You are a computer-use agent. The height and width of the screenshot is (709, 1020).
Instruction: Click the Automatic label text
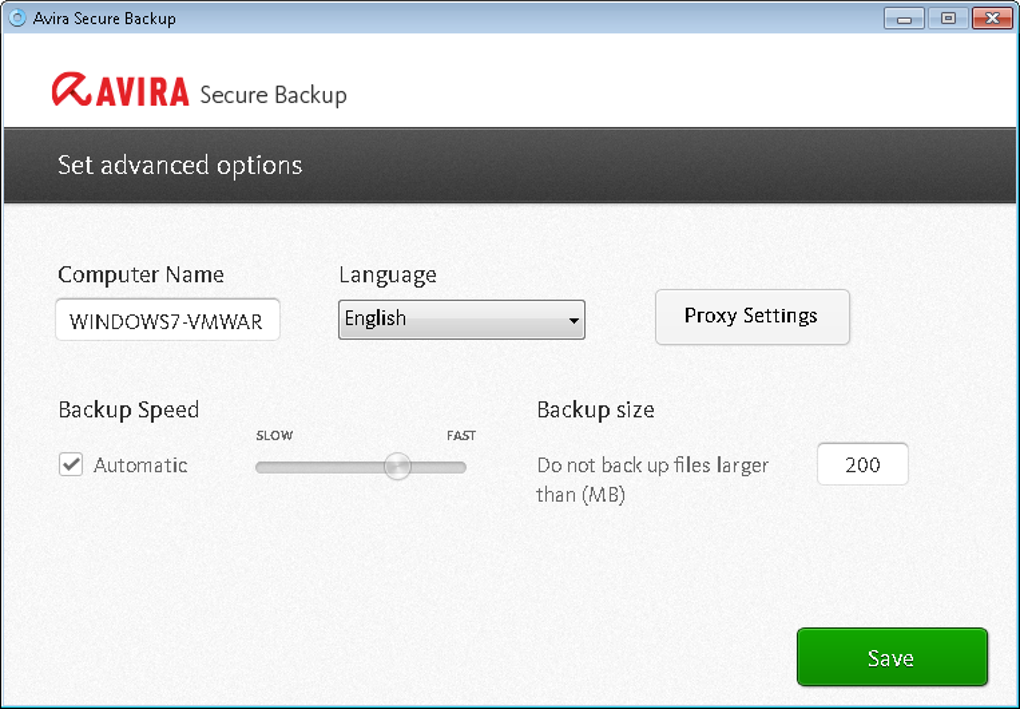coord(140,465)
